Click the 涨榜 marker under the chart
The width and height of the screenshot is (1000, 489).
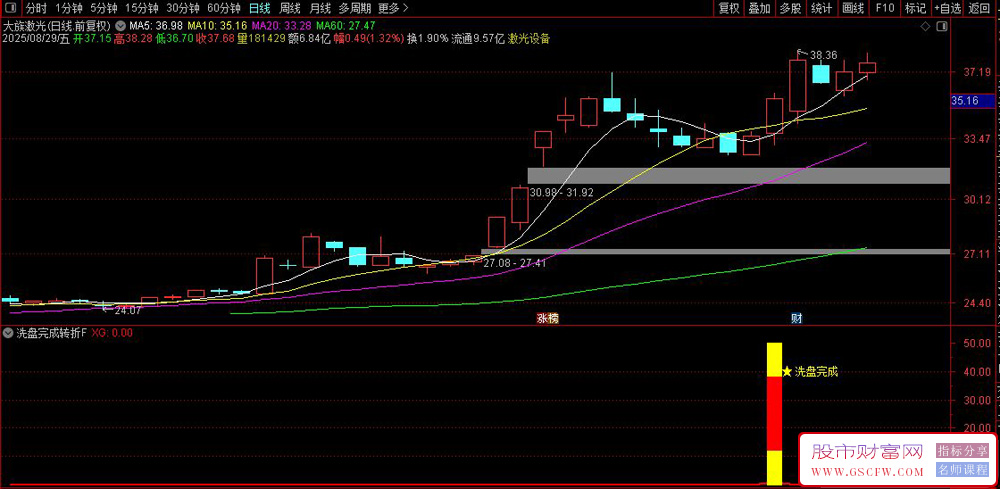click(x=547, y=318)
